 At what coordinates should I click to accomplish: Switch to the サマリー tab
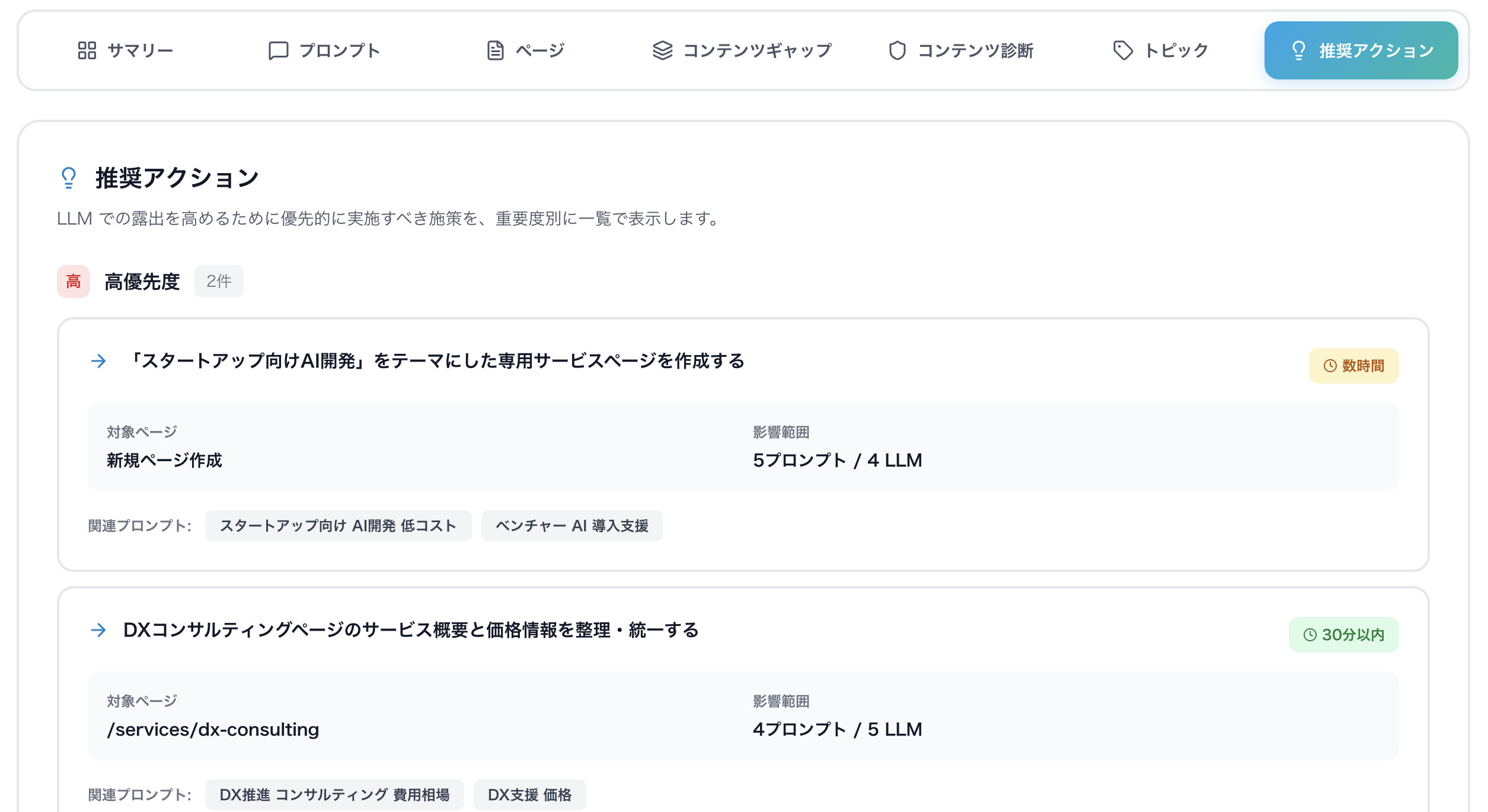124,50
